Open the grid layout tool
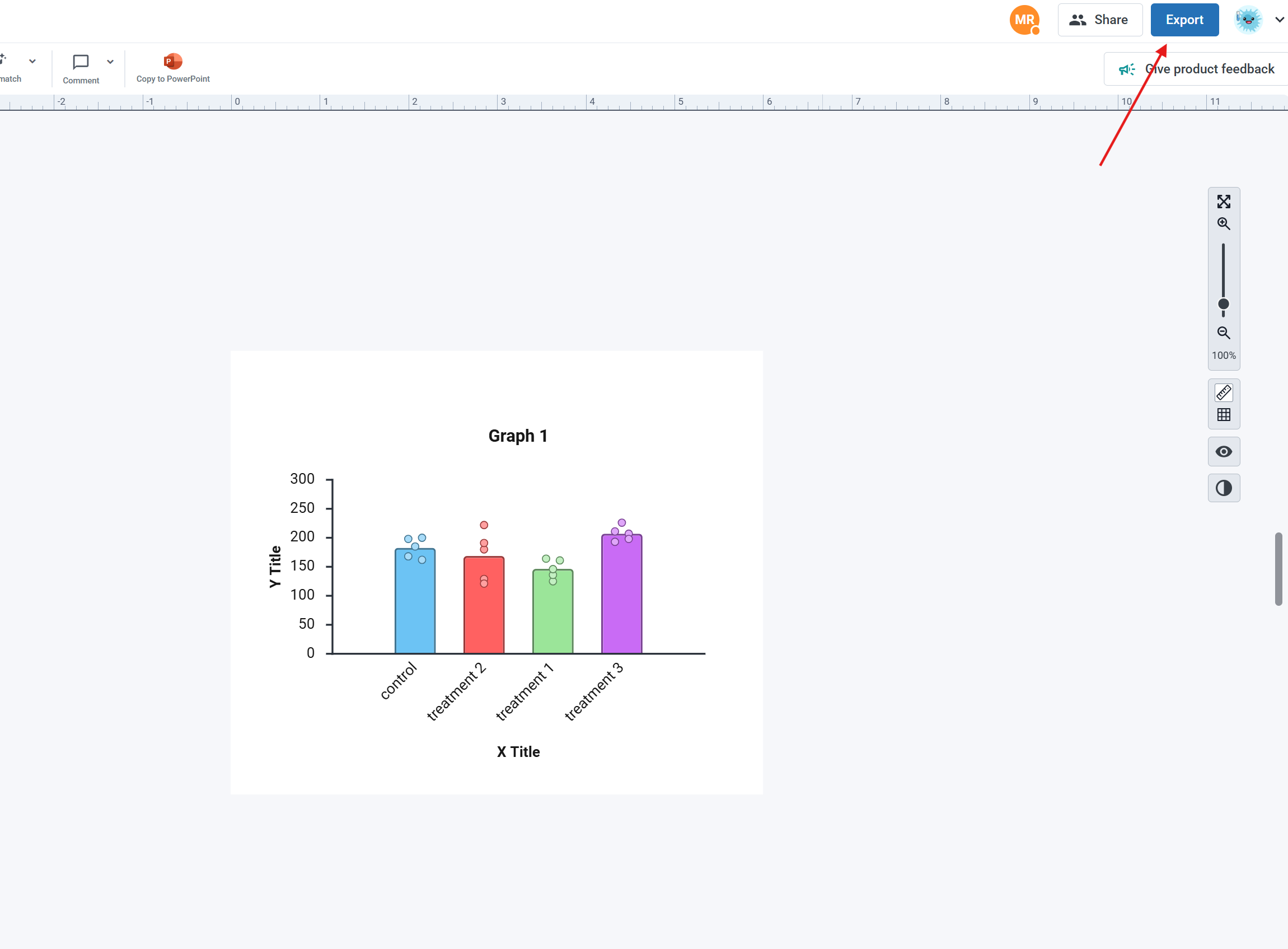1288x949 pixels. 1223,415
